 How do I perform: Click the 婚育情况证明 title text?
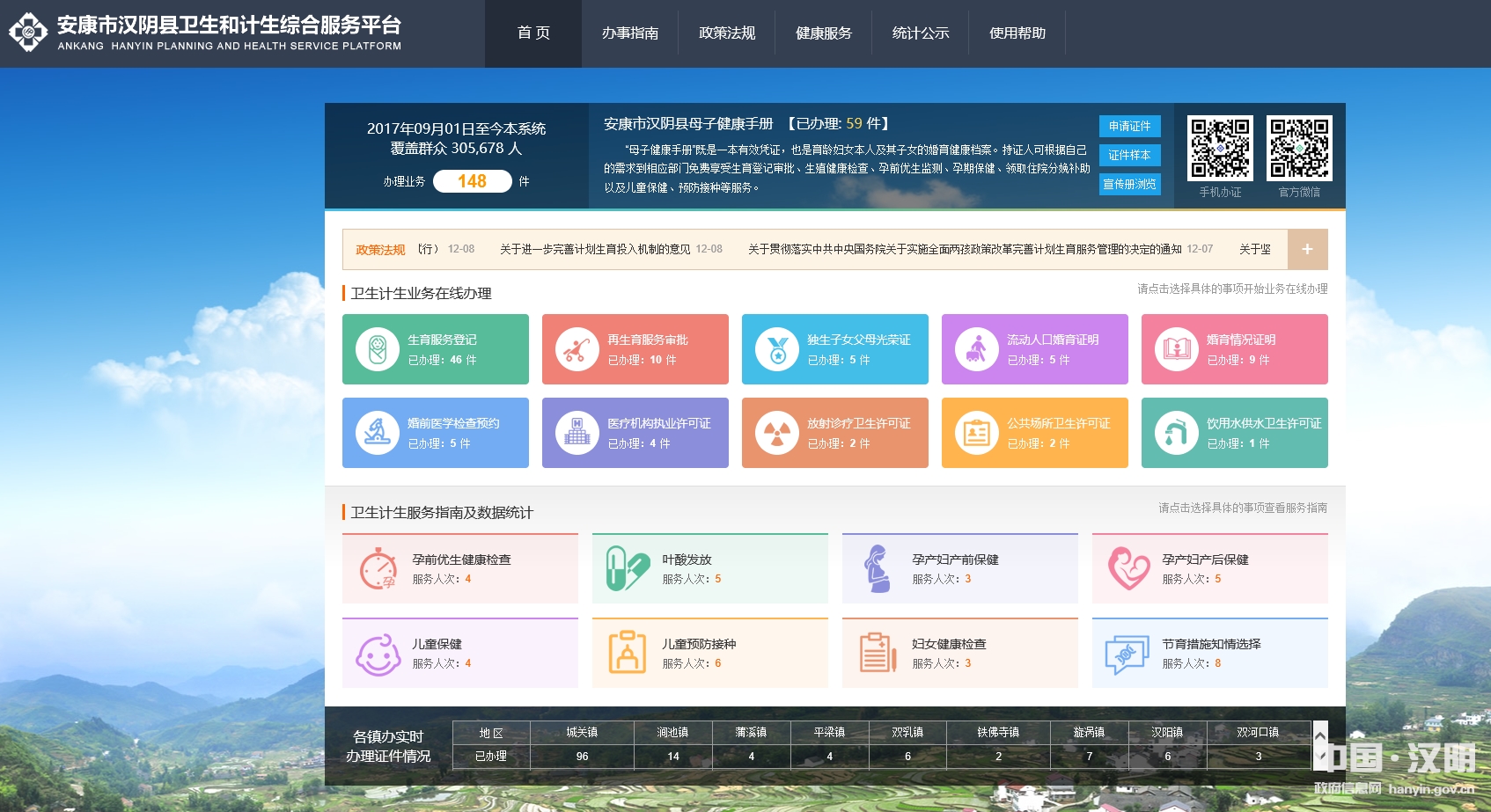(x=1241, y=340)
